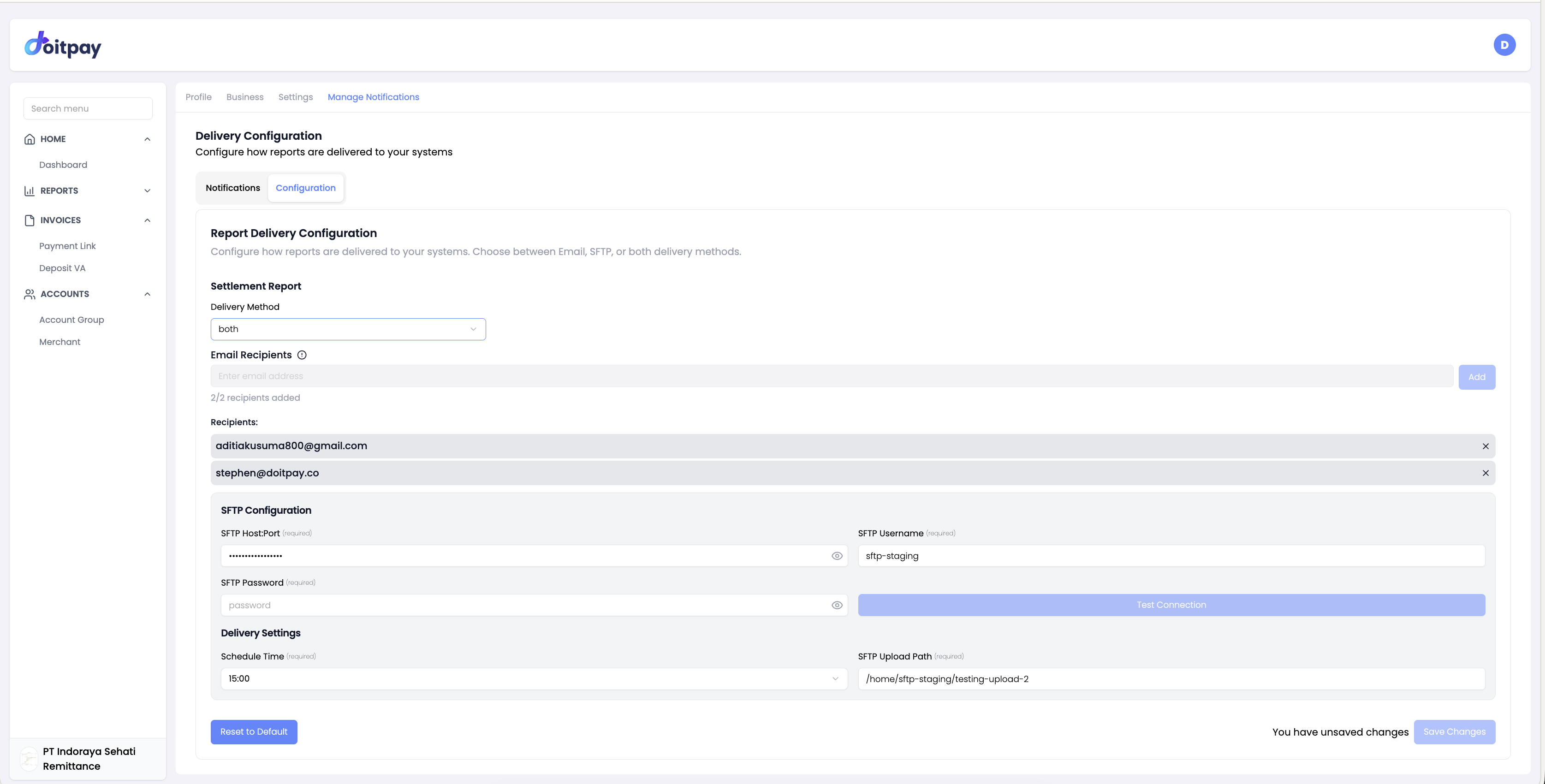Viewport: 1545px width, 784px height.
Task: Focus the Search menu field
Action: point(88,108)
